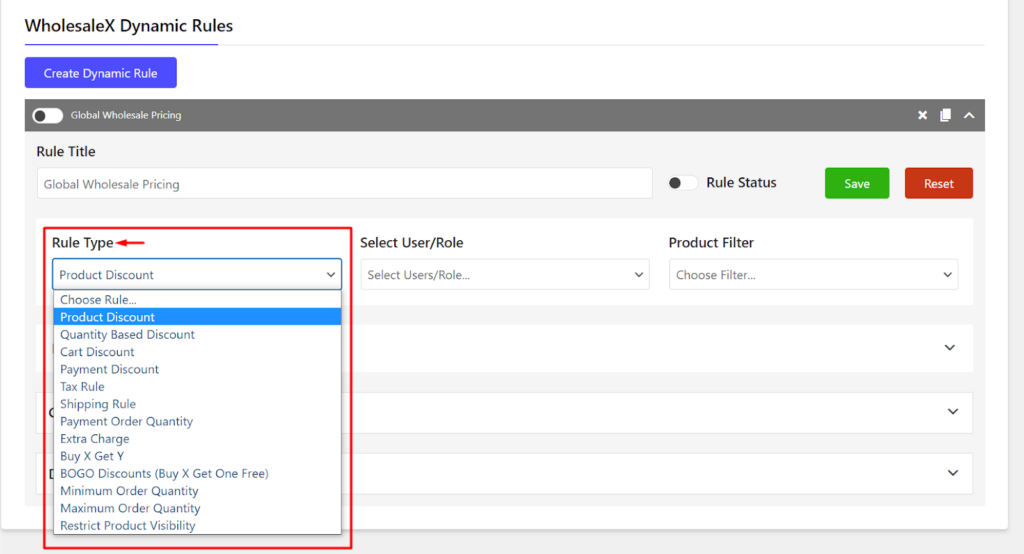Toggle the Global Wholesale Pricing header switch
1024x554 pixels.
click(x=47, y=115)
